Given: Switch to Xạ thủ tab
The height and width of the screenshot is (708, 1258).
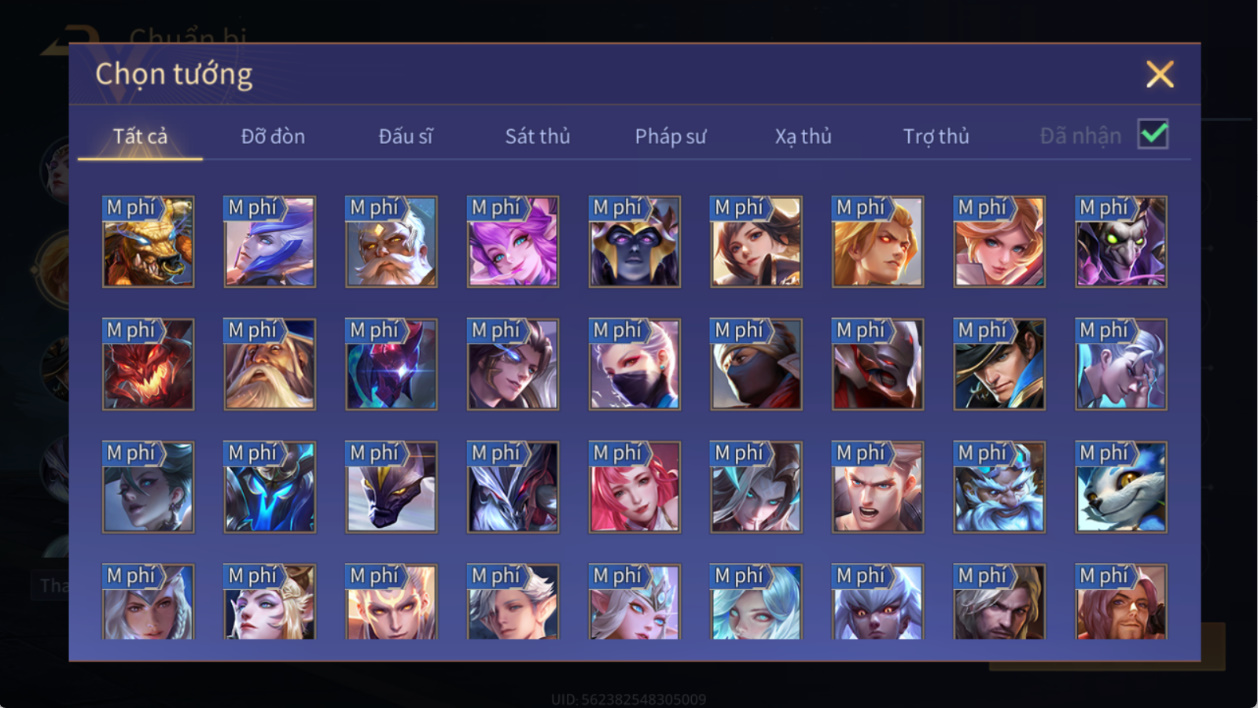Looking at the screenshot, I should (x=803, y=137).
